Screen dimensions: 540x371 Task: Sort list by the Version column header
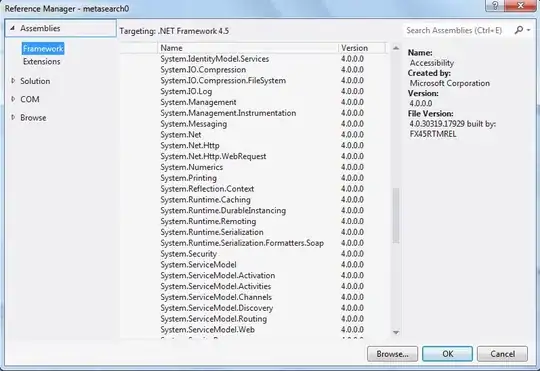tap(362, 48)
